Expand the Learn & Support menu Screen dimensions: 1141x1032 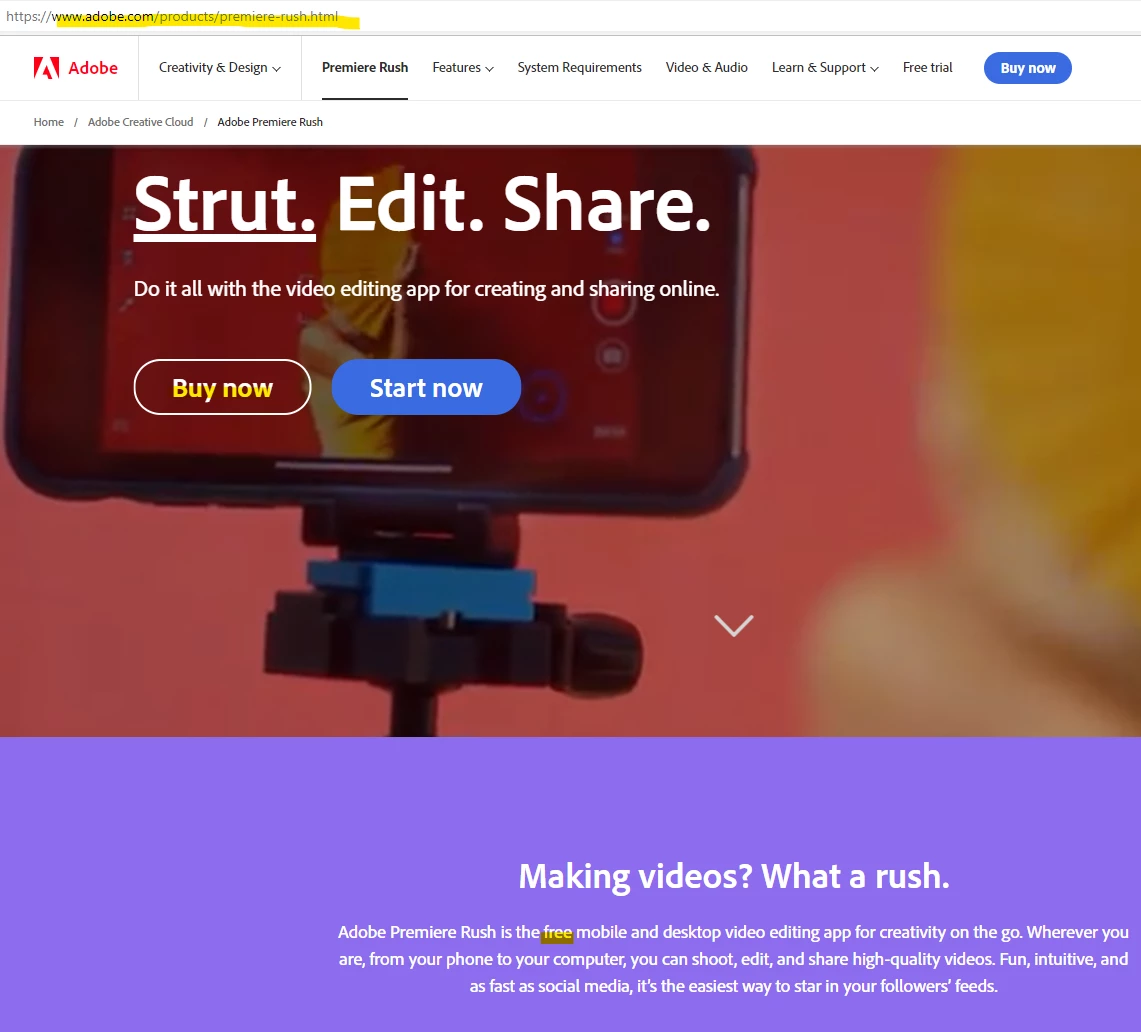coord(825,68)
